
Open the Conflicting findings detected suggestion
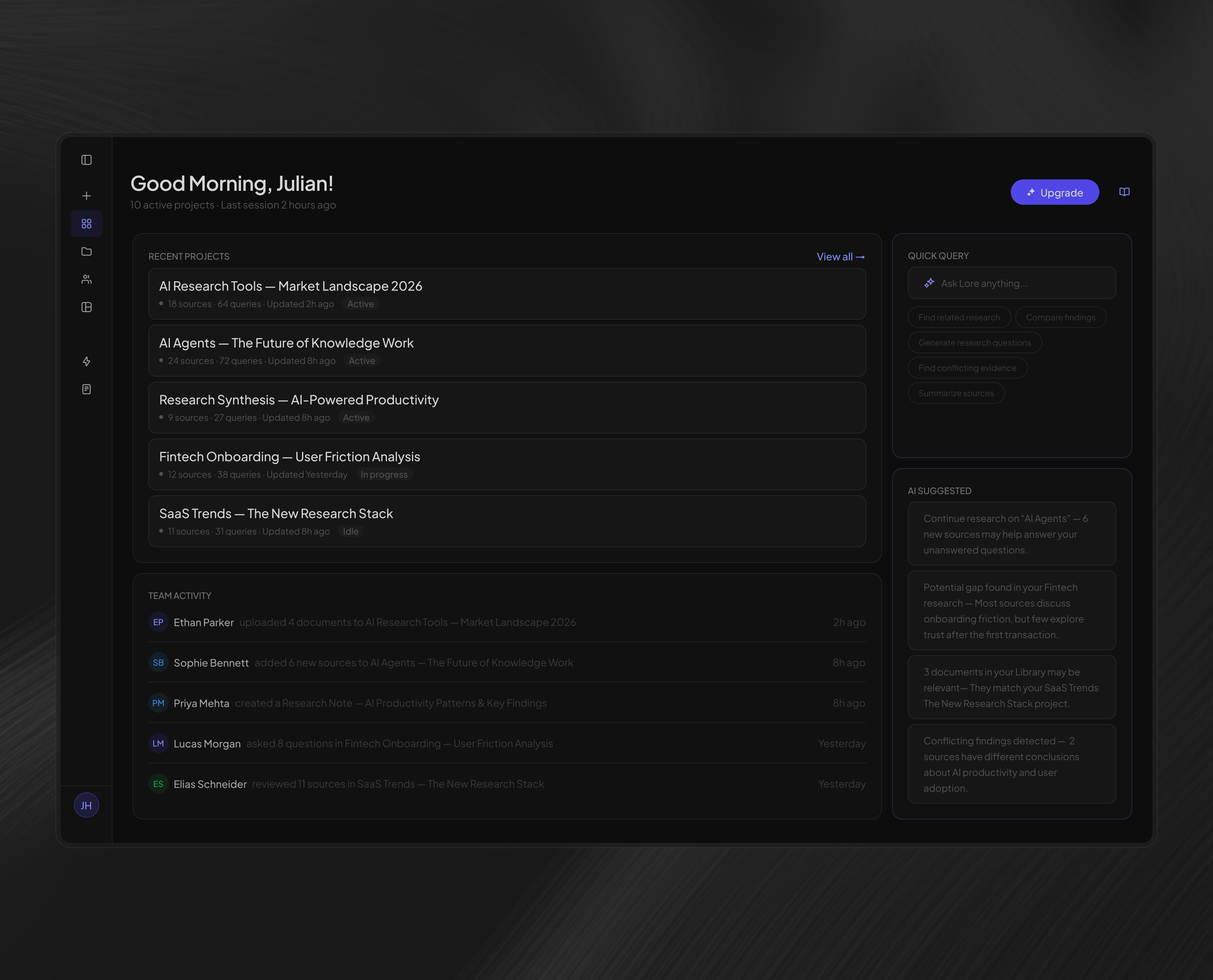coord(1011,764)
